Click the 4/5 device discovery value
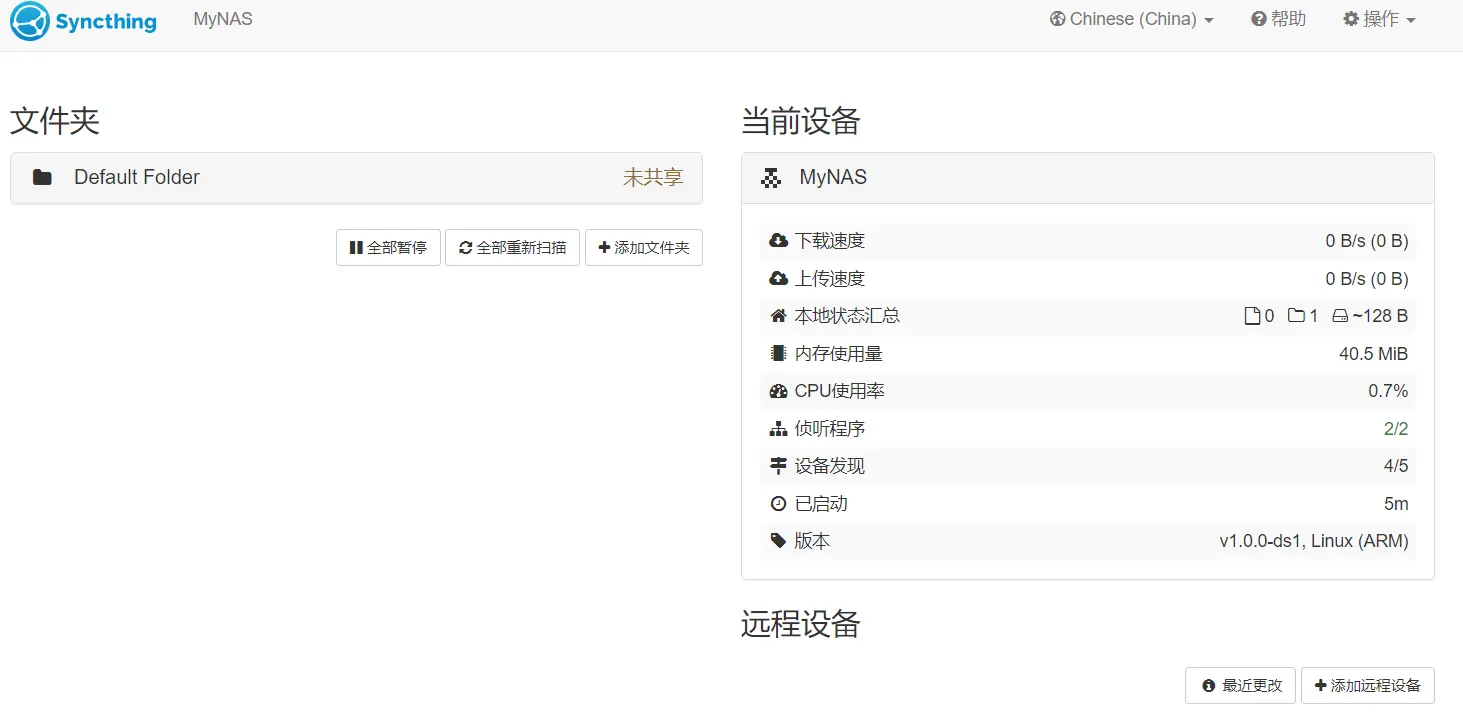This screenshot has height=724, width=1463. click(x=1396, y=466)
